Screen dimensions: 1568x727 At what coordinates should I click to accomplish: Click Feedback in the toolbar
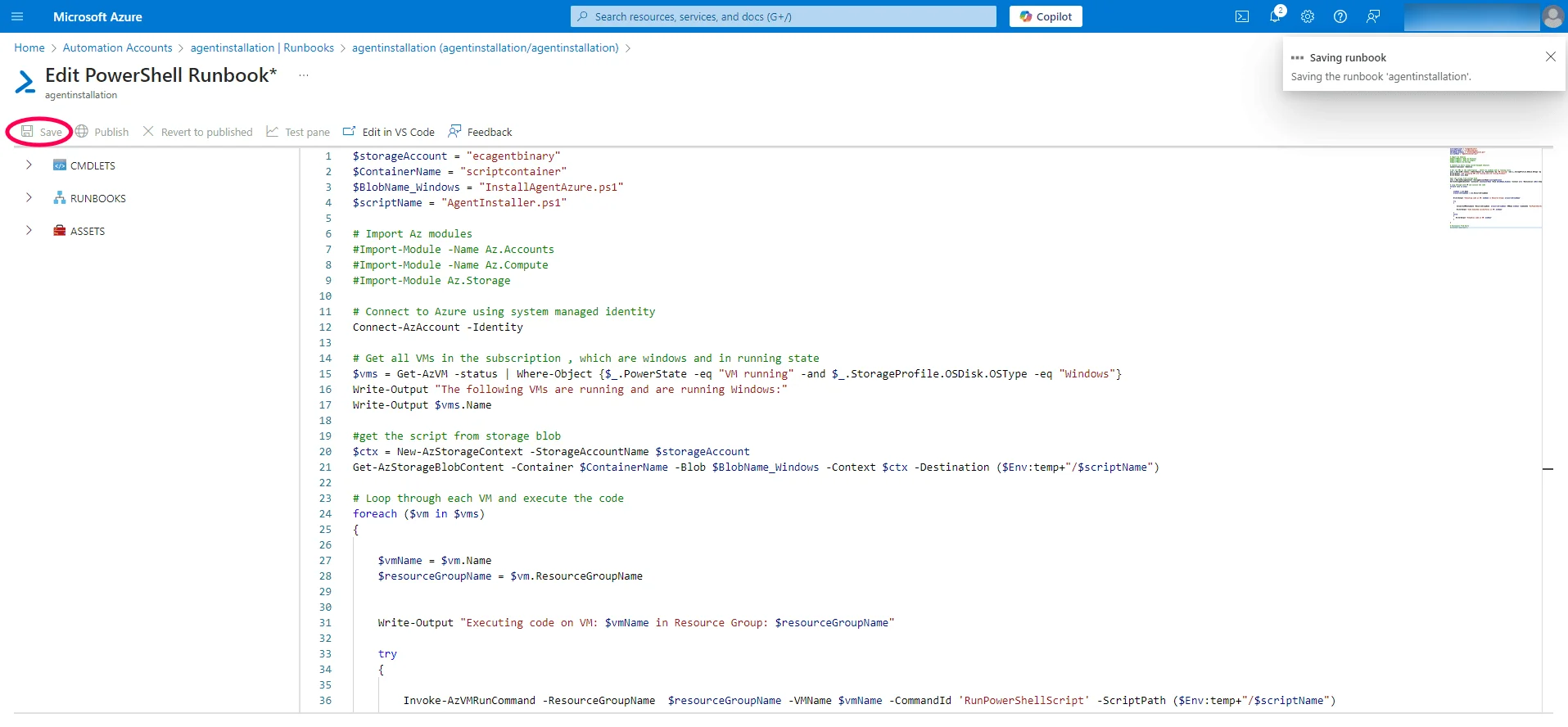(x=480, y=132)
